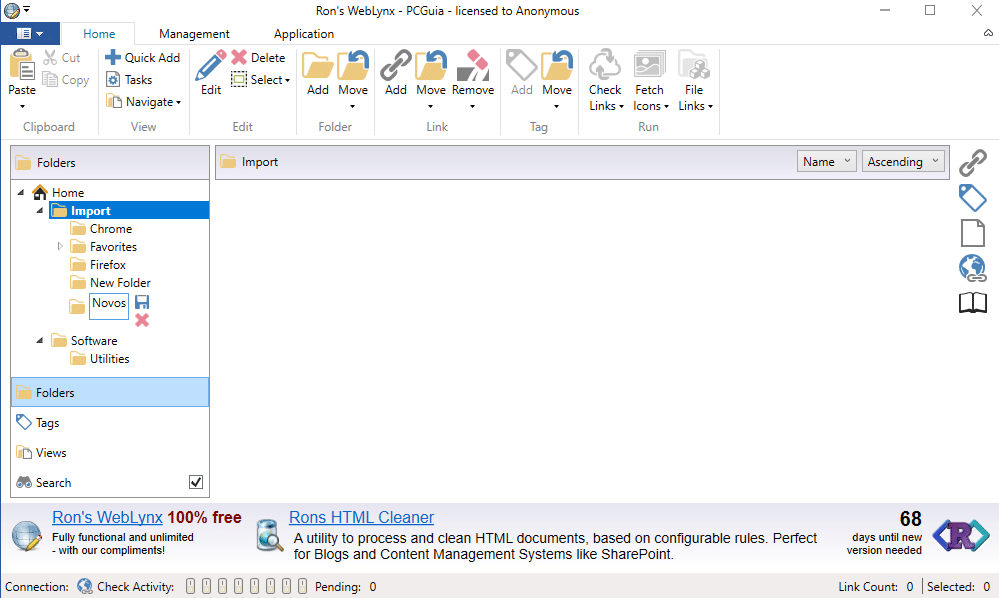Click the Check Links icon
This screenshot has height=598, width=999.
coord(605,64)
